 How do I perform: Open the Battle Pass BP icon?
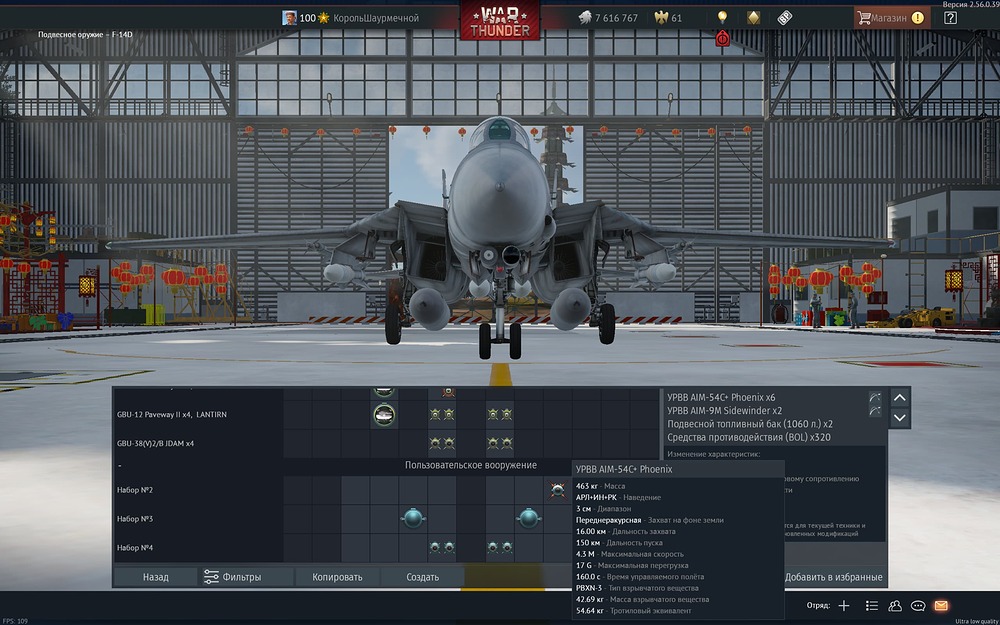(x=784, y=18)
